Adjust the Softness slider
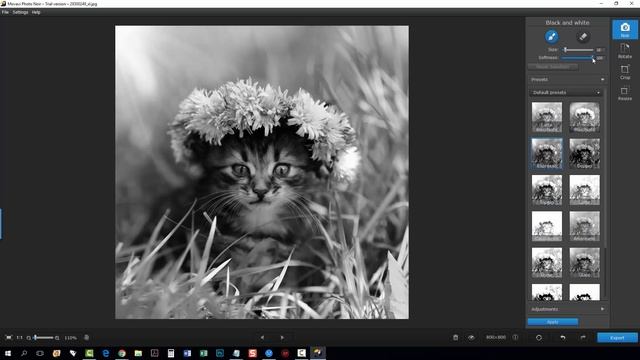 tap(579, 58)
